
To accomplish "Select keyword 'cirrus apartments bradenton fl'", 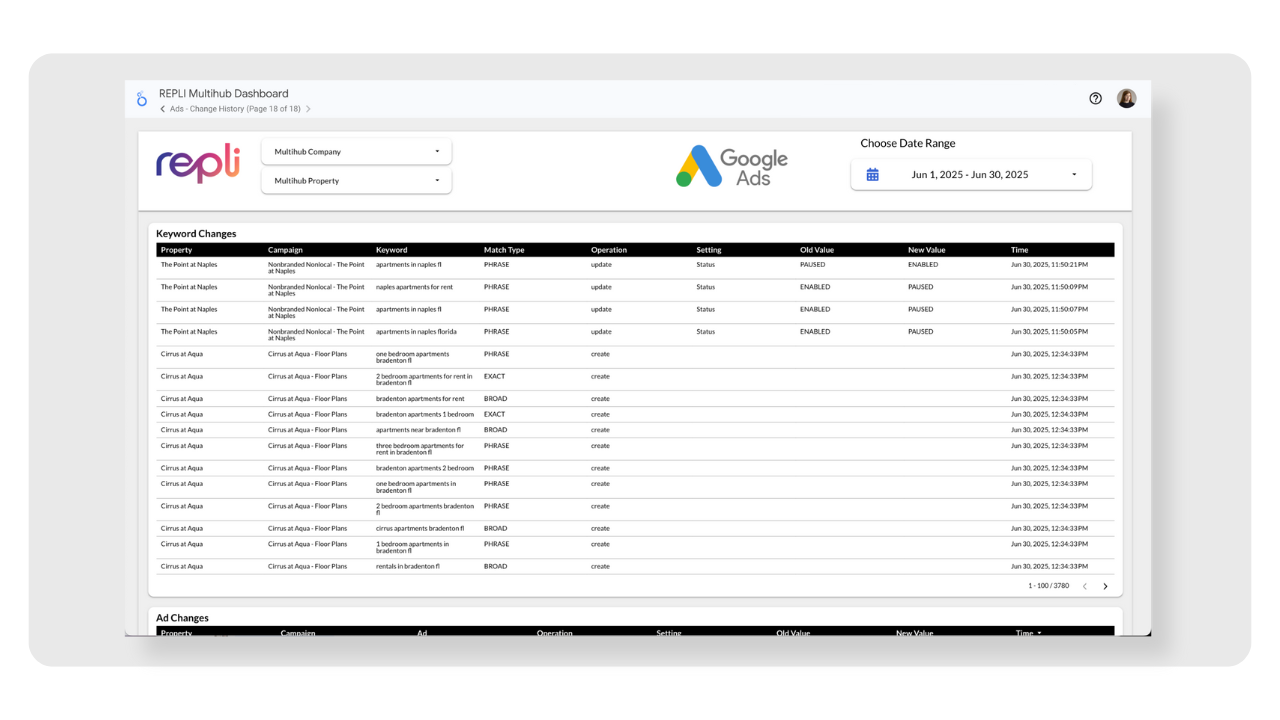I will coord(420,528).
